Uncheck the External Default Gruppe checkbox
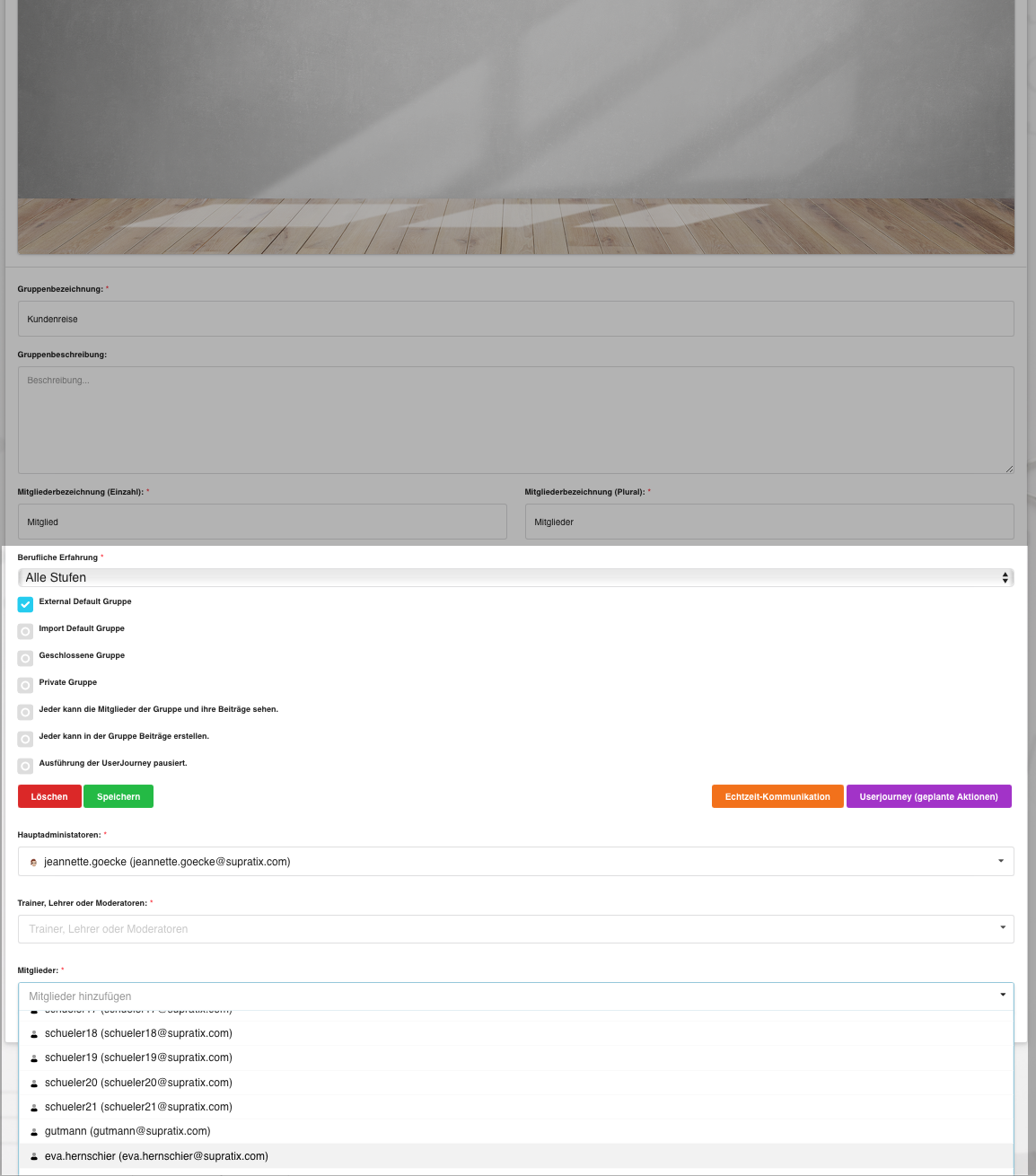This screenshot has width=1036, height=1176. tap(25, 604)
